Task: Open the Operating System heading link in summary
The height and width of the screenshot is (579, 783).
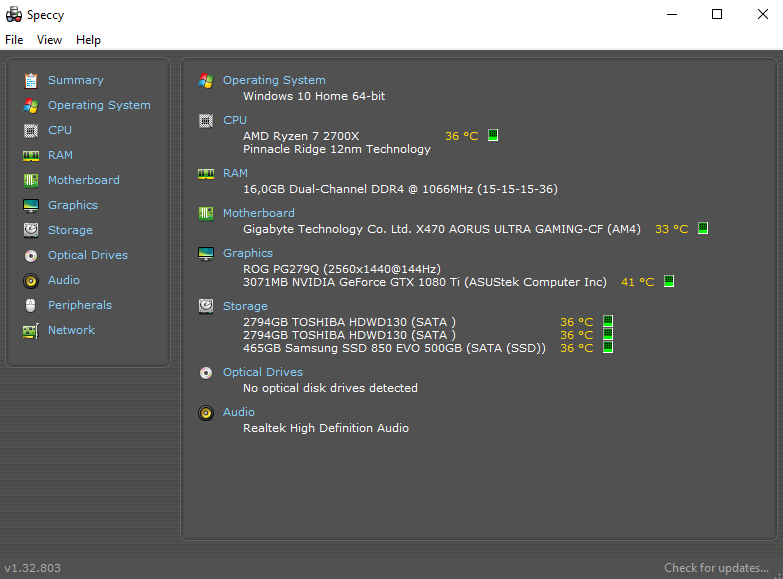Action: [x=274, y=80]
